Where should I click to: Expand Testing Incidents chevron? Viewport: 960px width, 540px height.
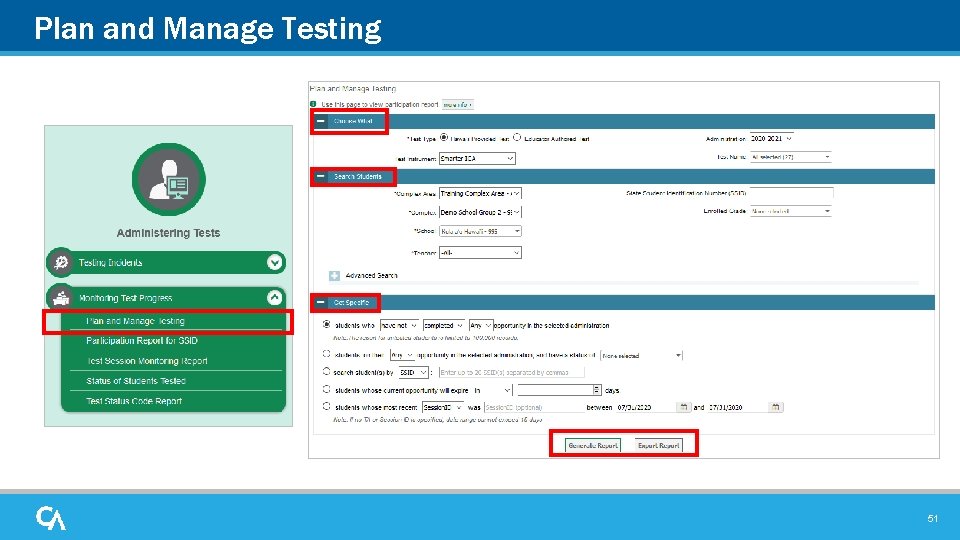[275, 263]
